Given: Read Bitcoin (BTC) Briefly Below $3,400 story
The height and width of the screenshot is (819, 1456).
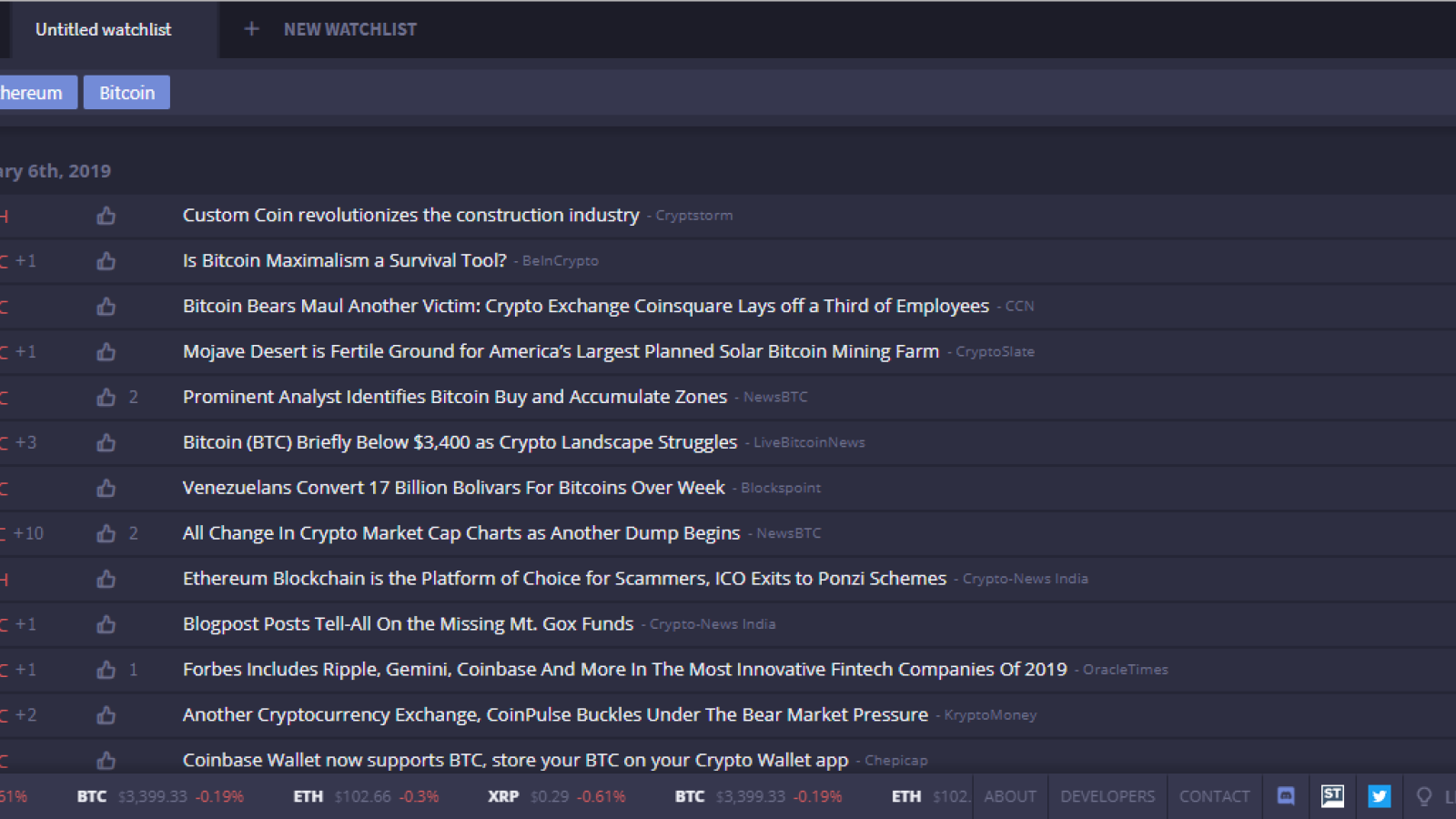Looking at the screenshot, I should point(460,443).
